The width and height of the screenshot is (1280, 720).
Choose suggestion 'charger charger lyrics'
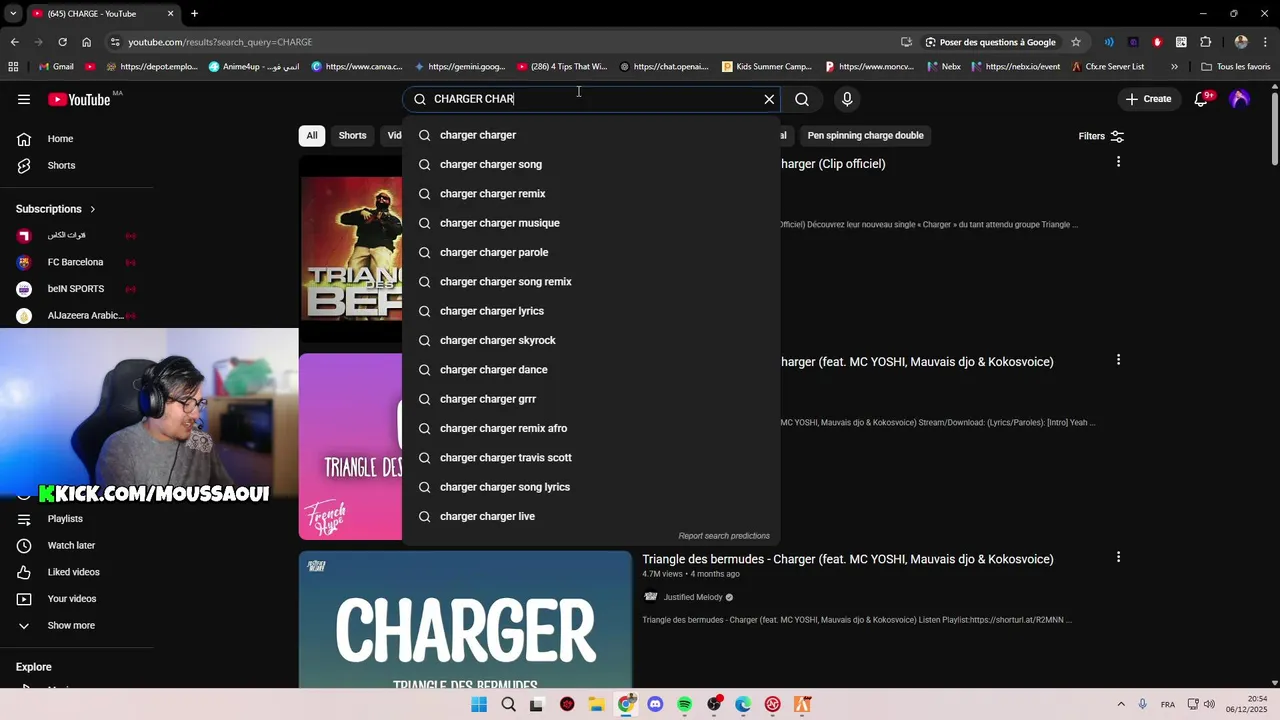click(591, 311)
